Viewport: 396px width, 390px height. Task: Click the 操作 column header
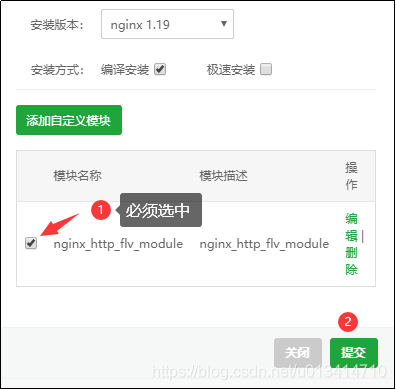coord(351,176)
